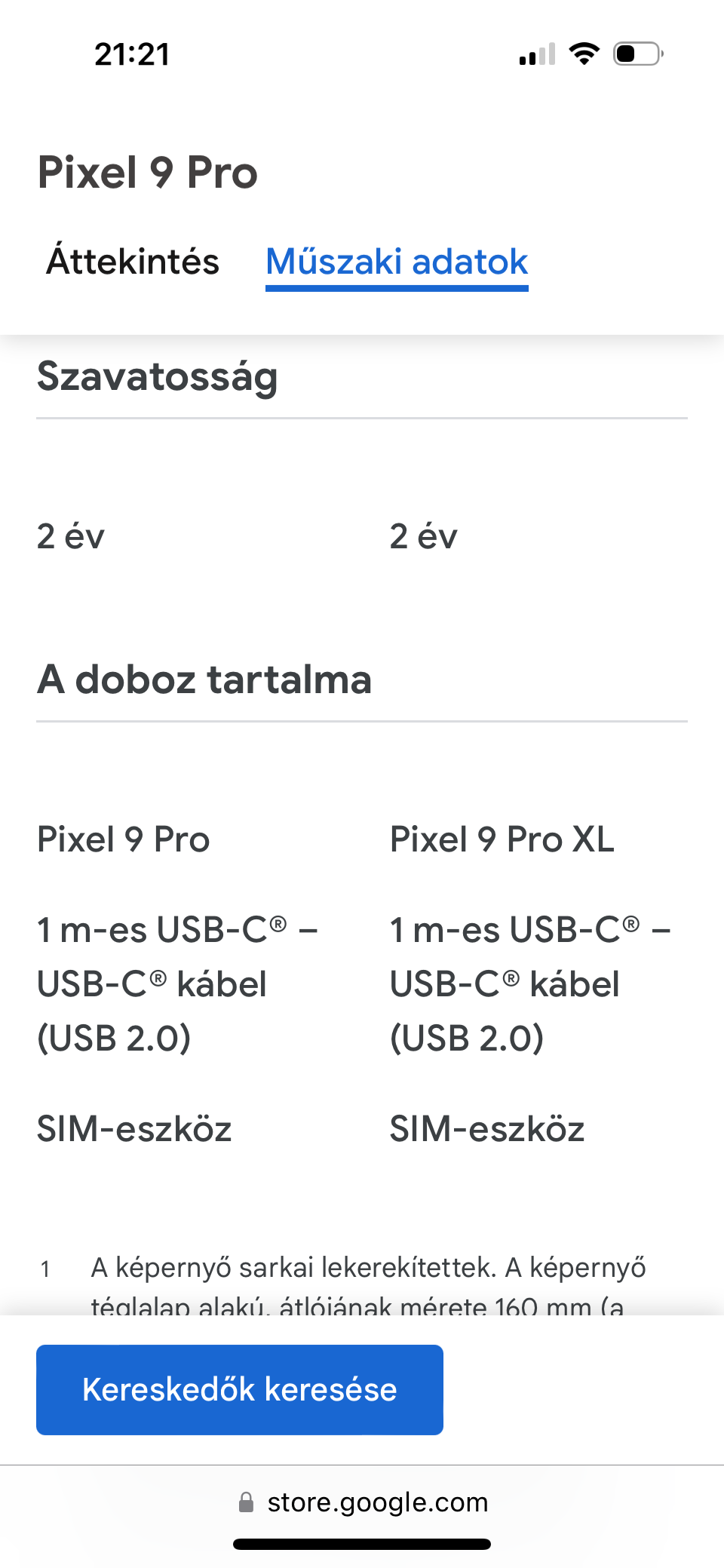724x1568 pixels.
Task: Click the Kereskedők keresése button
Action: pyautogui.click(x=240, y=1389)
